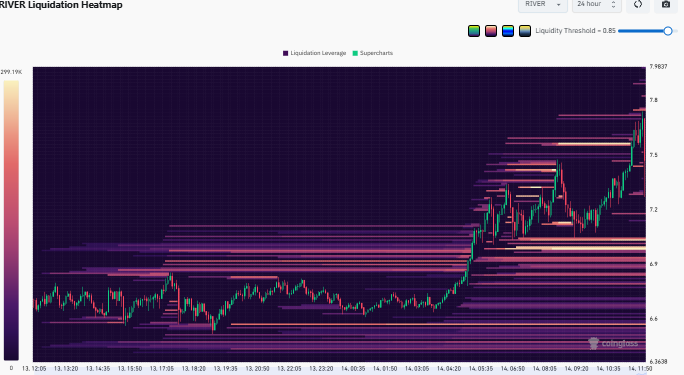Change the 24 hour timeframe selector
Viewport: 684px width, 375px height.
pyautogui.click(x=596, y=4)
